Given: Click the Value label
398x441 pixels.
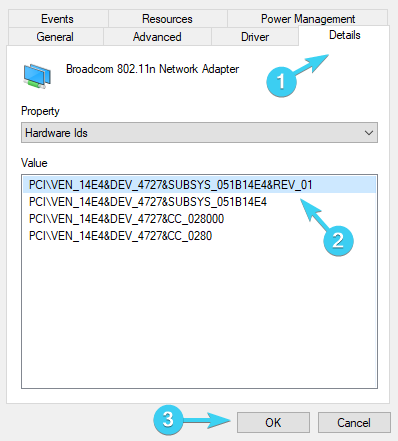Looking at the screenshot, I should 34,163.
